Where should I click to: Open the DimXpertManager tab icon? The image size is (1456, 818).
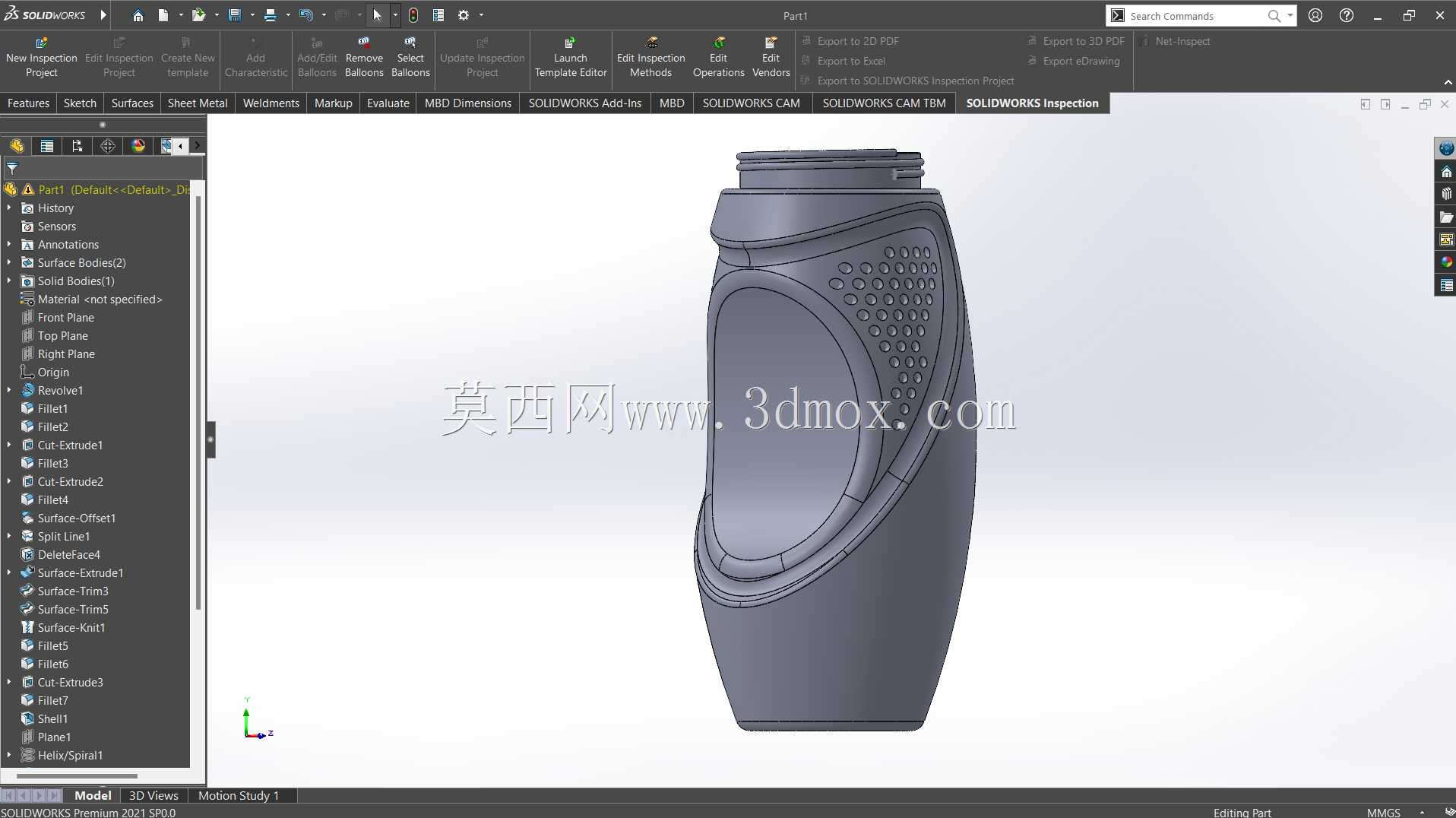tap(108, 146)
